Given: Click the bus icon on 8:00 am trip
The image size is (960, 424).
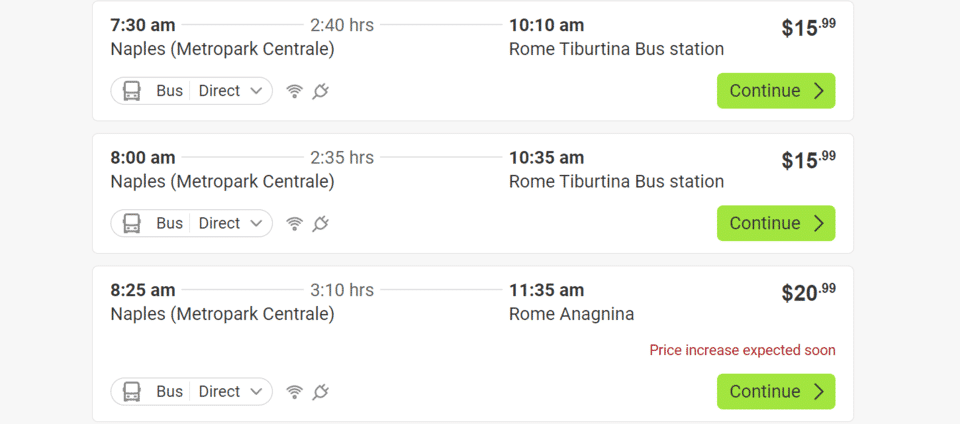Looking at the screenshot, I should (x=132, y=223).
